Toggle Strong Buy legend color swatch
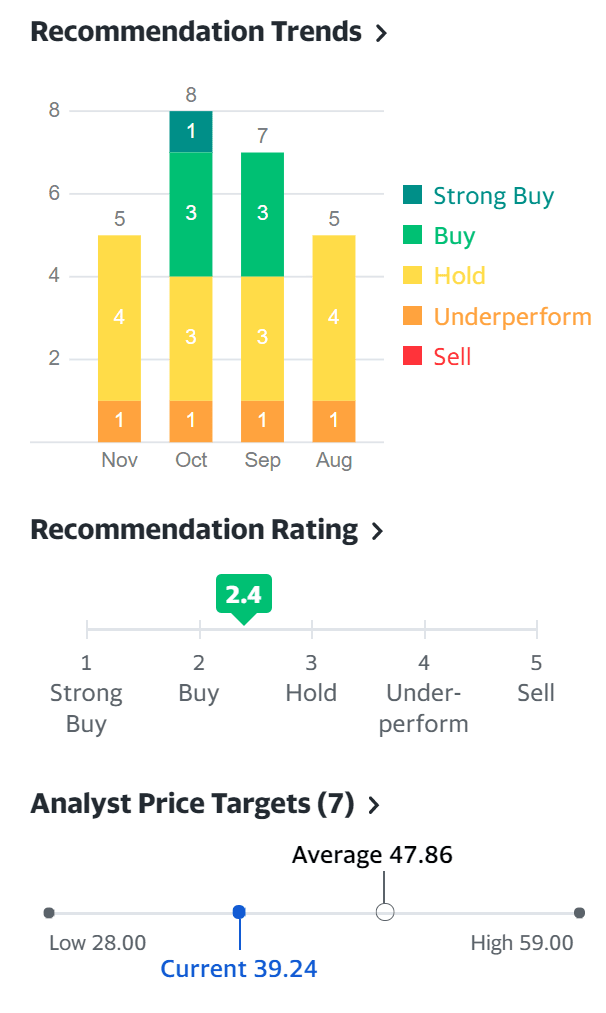This screenshot has height=1013, width=606. 412,195
